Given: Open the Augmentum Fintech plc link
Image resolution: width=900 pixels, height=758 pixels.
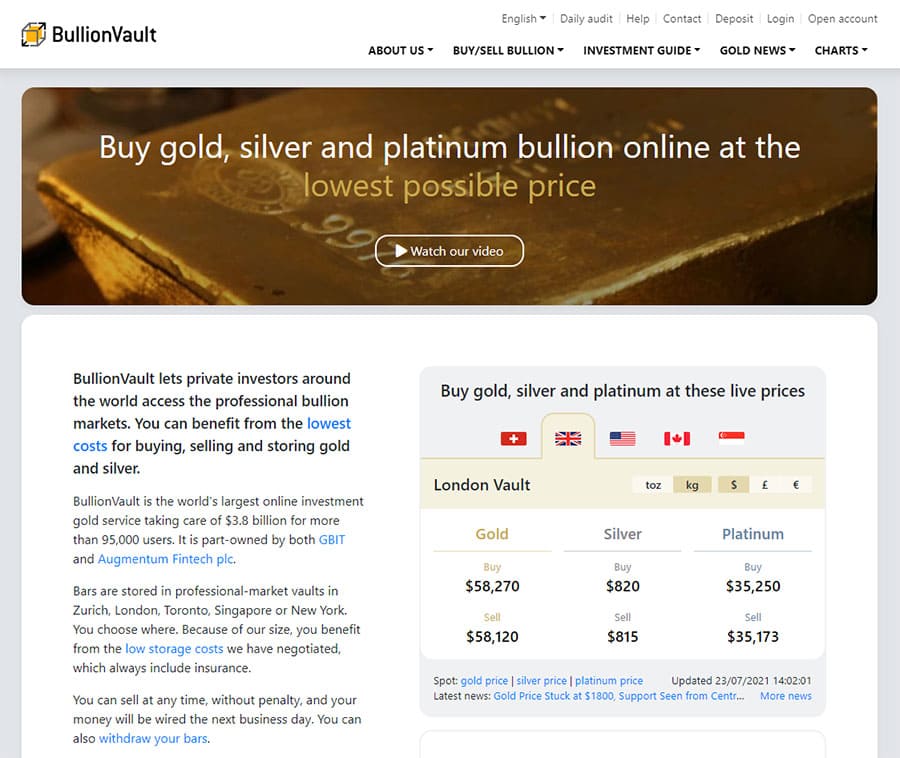Looking at the screenshot, I should pyautogui.click(x=165, y=559).
